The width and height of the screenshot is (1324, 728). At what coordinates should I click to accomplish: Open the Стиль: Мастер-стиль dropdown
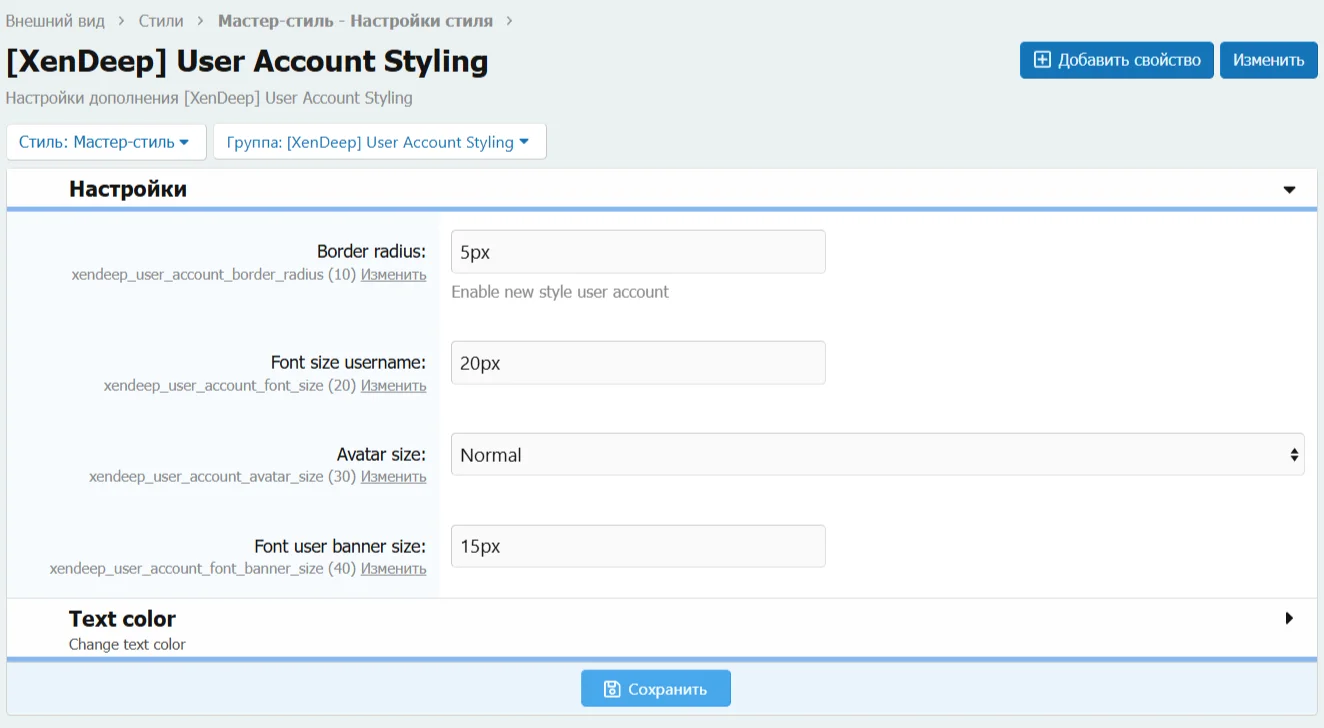[x=105, y=142]
